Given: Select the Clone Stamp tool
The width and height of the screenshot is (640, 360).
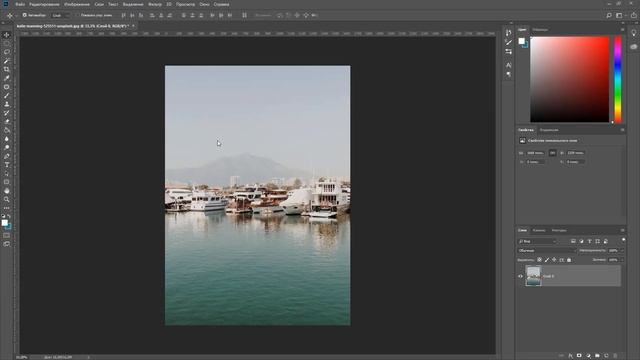Looking at the screenshot, I should [7, 104].
